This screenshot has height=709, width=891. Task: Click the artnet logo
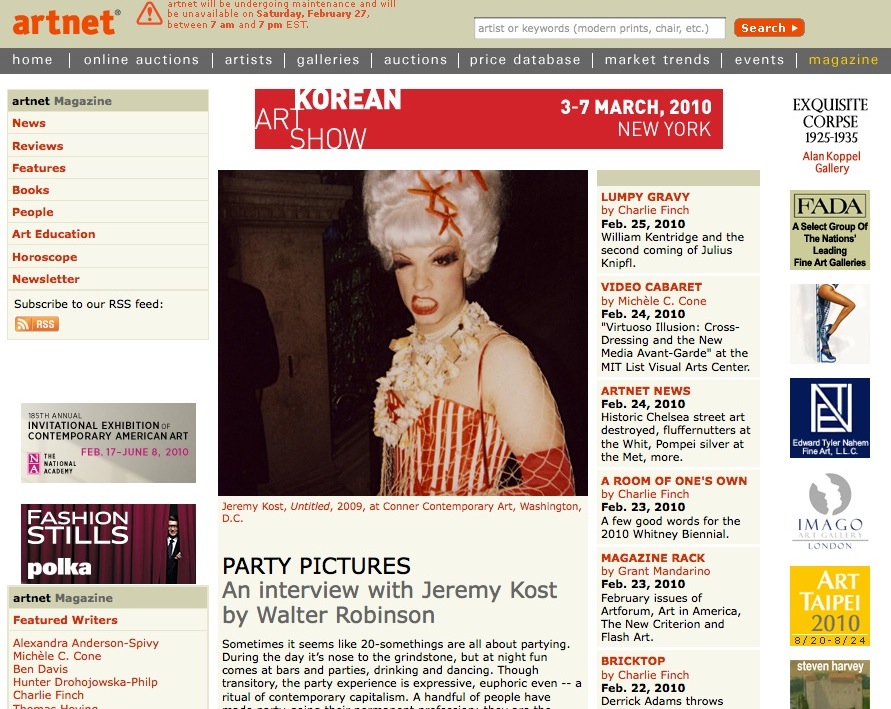pos(65,20)
